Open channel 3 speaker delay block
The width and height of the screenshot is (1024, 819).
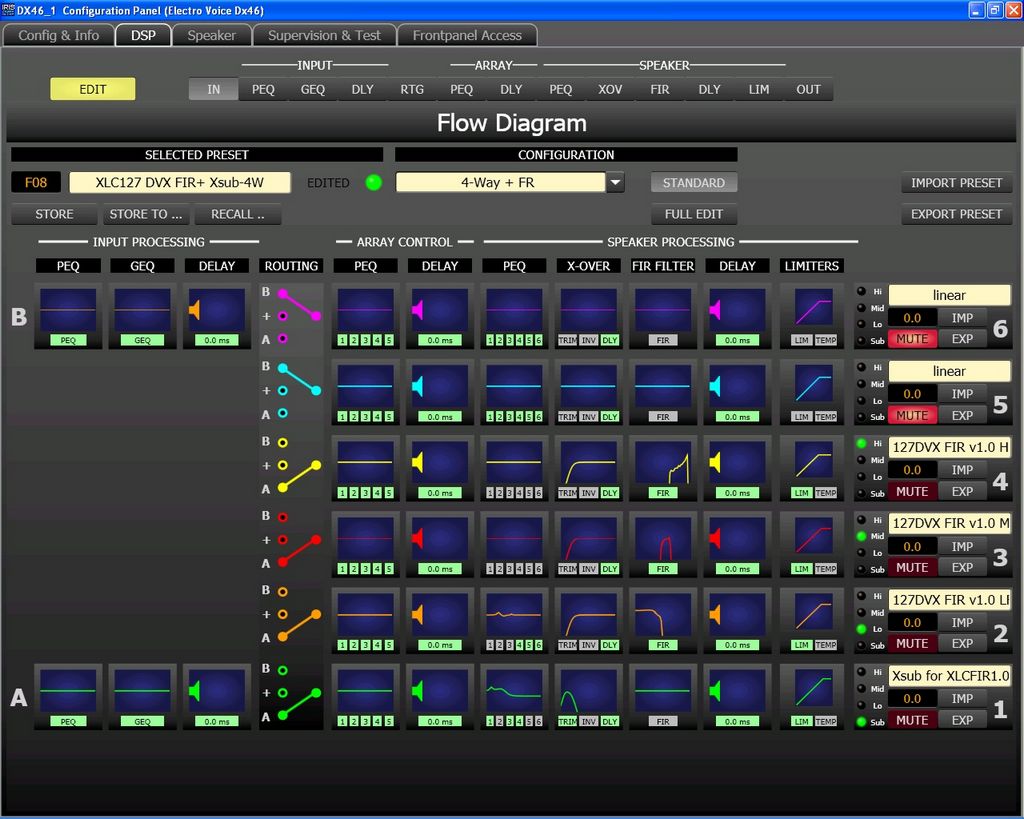click(x=737, y=545)
